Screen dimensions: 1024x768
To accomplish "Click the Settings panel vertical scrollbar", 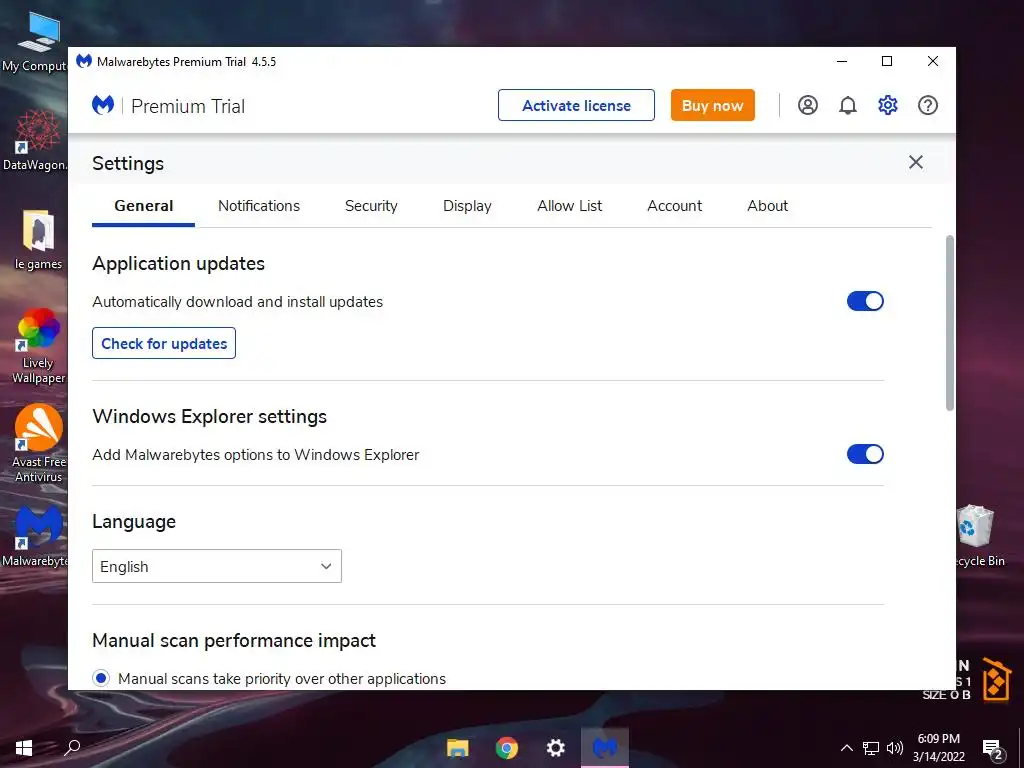I will pyautogui.click(x=950, y=323).
